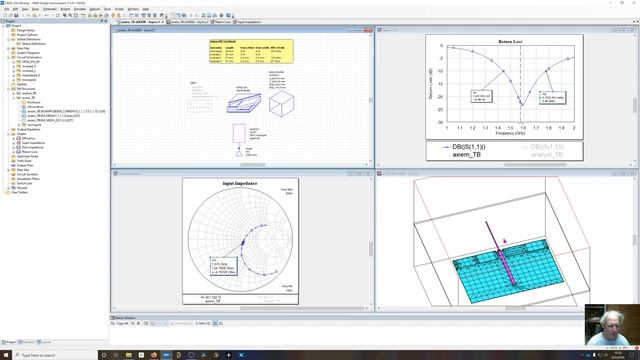Open the Simulate menu
This screenshot has height=360, width=640.
80,9
